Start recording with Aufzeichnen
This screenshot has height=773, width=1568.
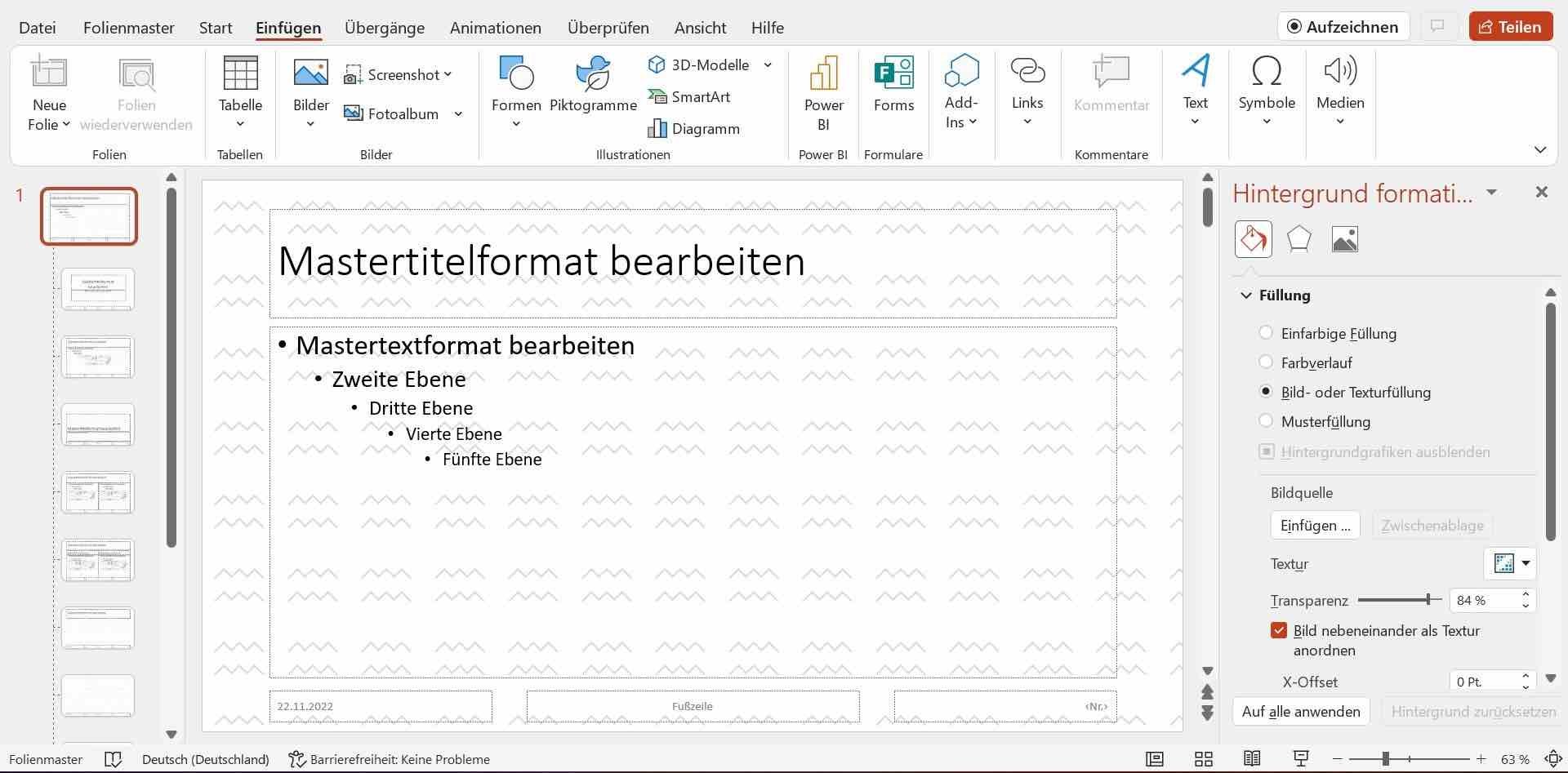pos(1342,25)
